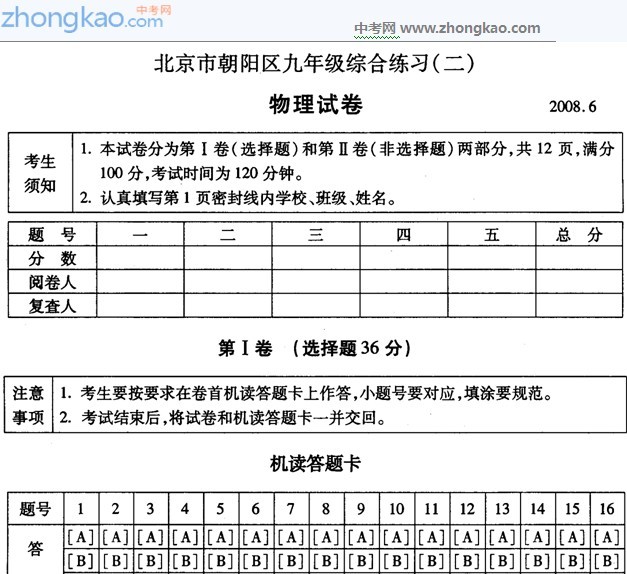Click question number 16 in answer card
Viewport: 627px width, 574px height.
point(607,509)
